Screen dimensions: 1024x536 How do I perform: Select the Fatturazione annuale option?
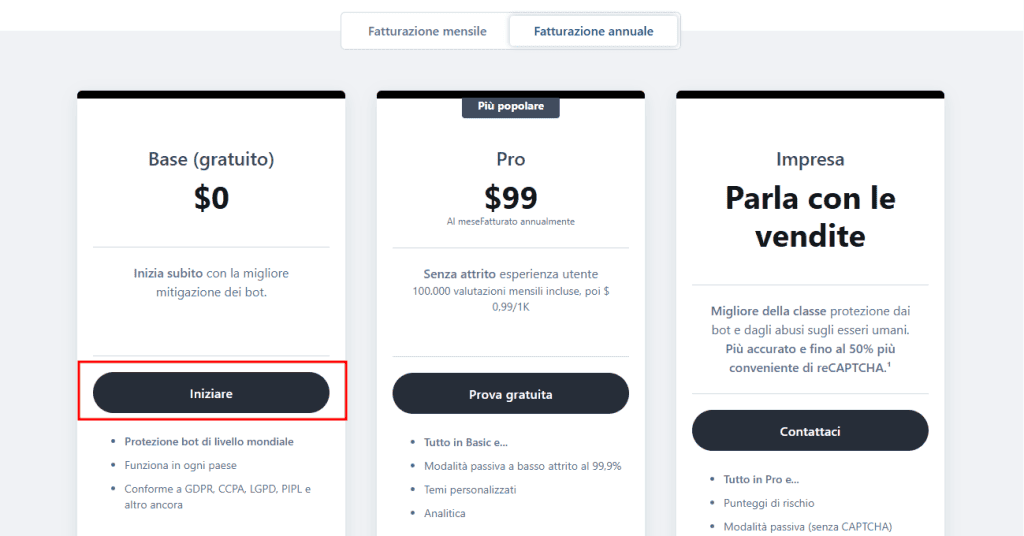593,31
